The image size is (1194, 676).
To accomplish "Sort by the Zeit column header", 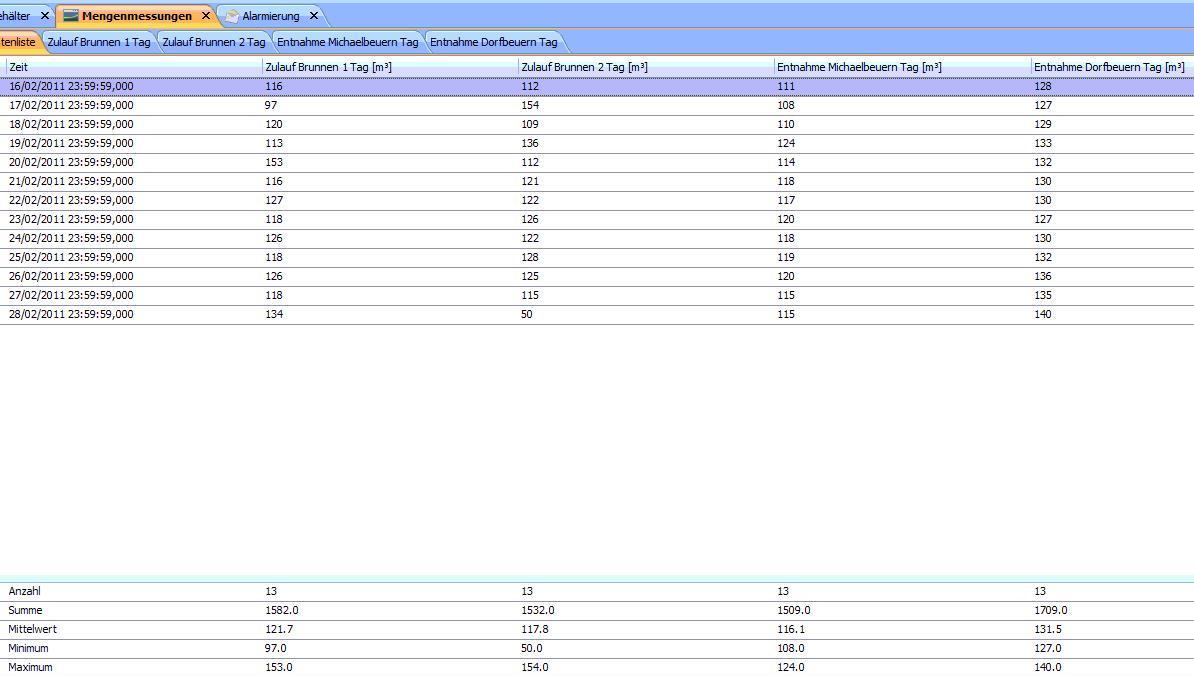I will (x=19, y=67).
